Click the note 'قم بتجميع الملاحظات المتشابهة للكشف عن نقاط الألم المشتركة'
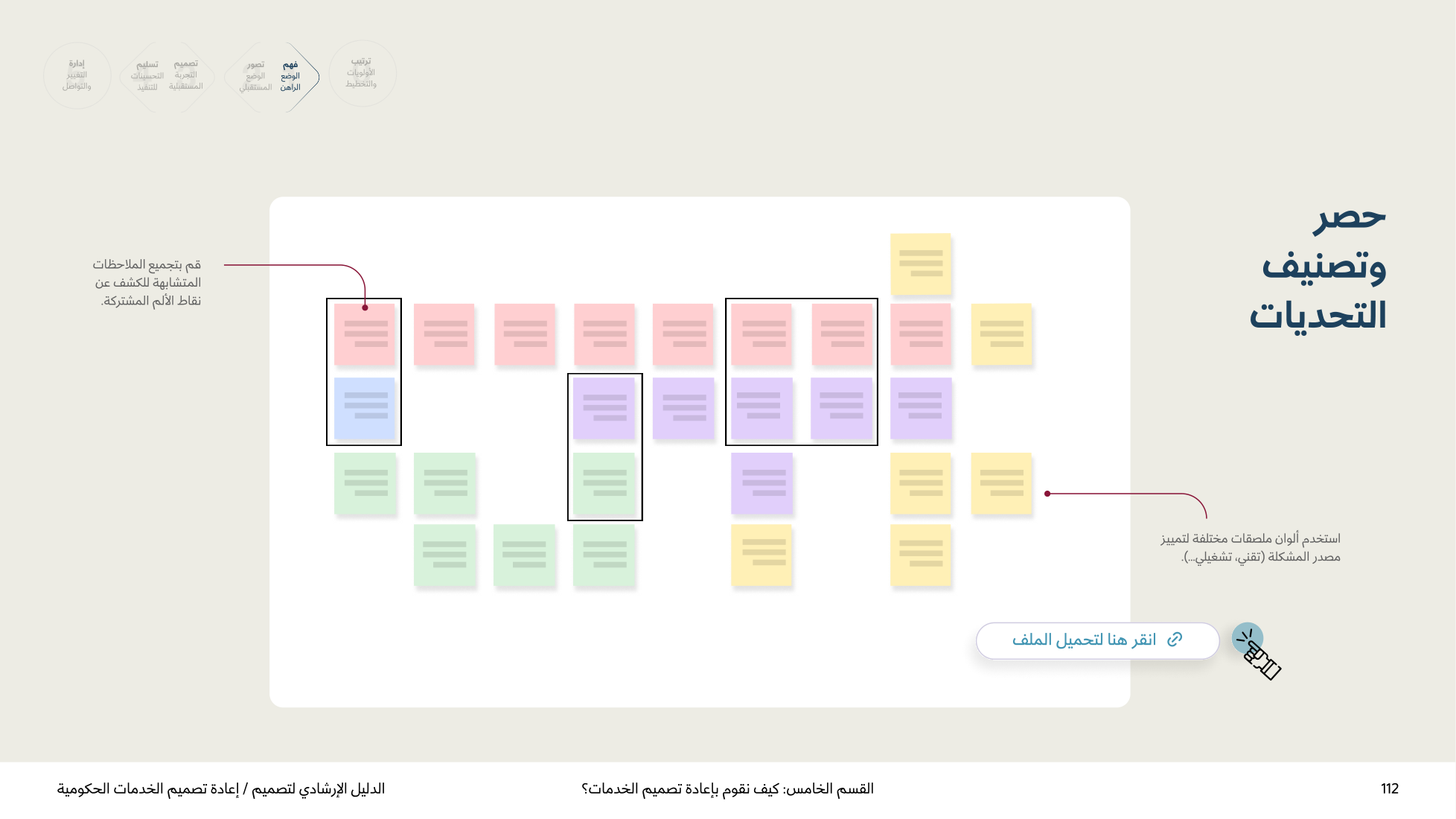 point(147,283)
